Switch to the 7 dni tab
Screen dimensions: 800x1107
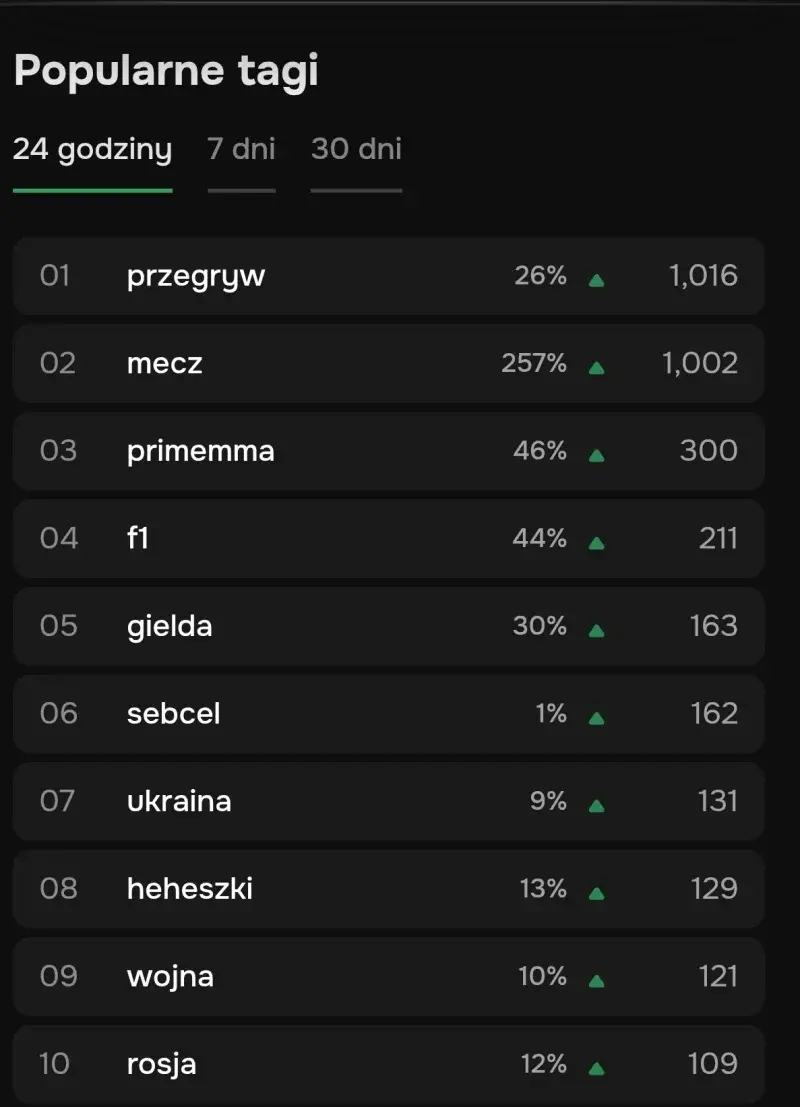[241, 149]
